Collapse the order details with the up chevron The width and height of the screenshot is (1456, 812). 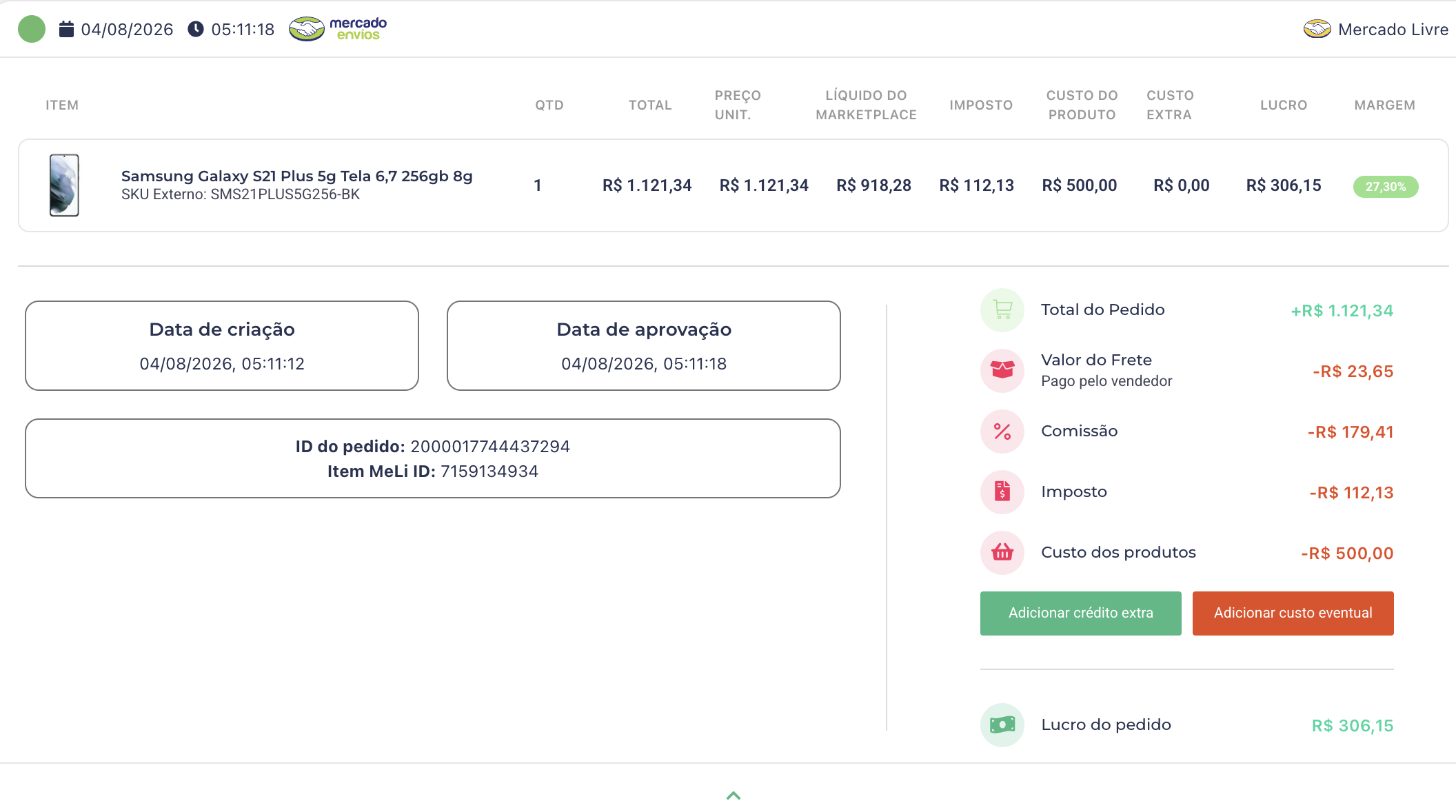coord(734,795)
